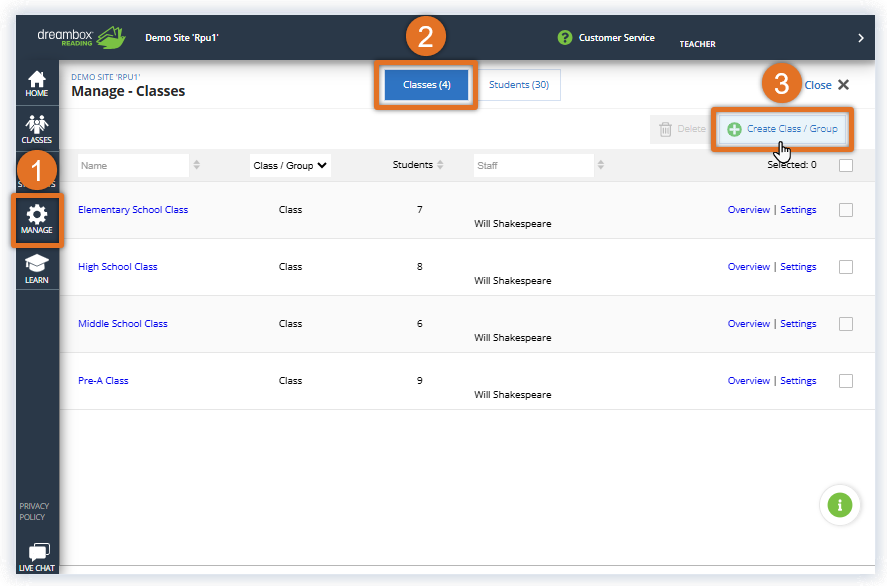Open the Class / Group filter dropdown

(290, 166)
